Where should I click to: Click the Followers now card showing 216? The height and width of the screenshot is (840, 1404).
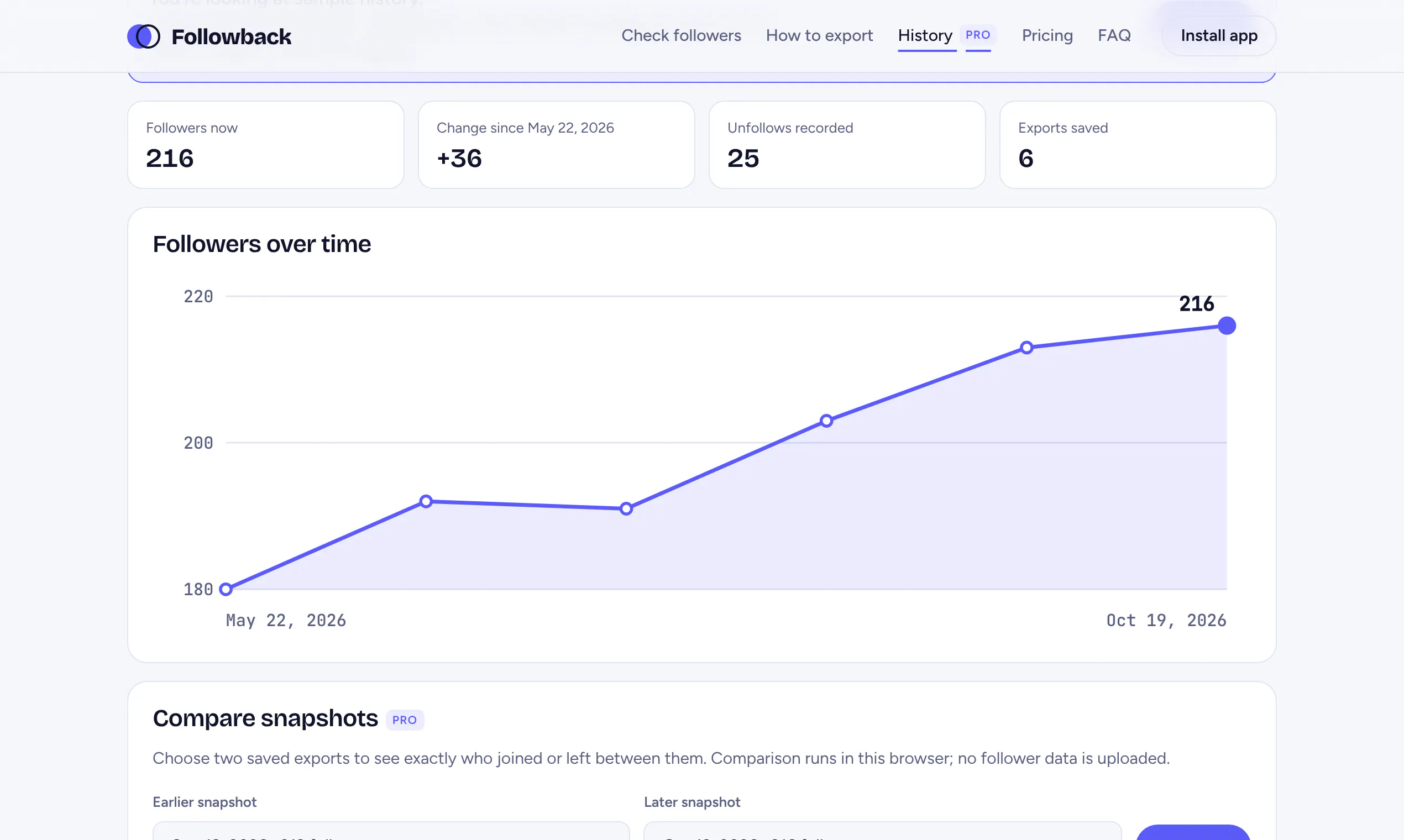click(x=265, y=144)
